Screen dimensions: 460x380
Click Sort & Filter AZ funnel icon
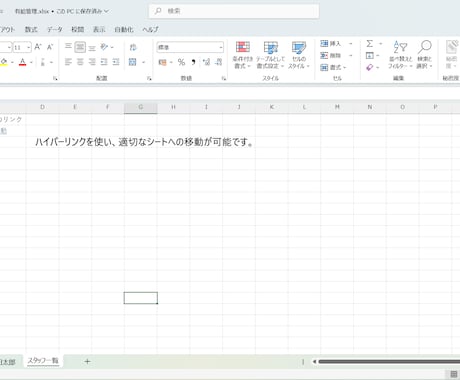400,47
